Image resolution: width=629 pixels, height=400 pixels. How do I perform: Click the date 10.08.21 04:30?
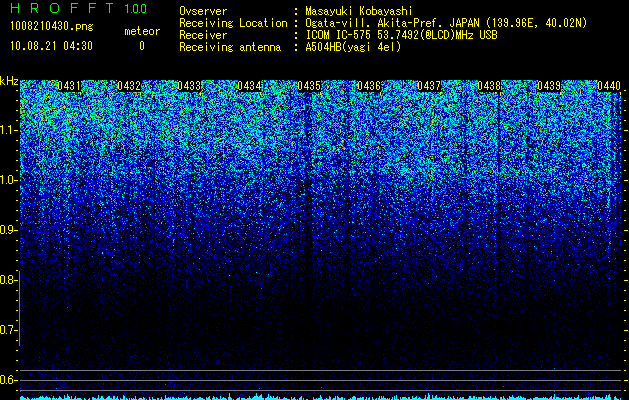51,46
